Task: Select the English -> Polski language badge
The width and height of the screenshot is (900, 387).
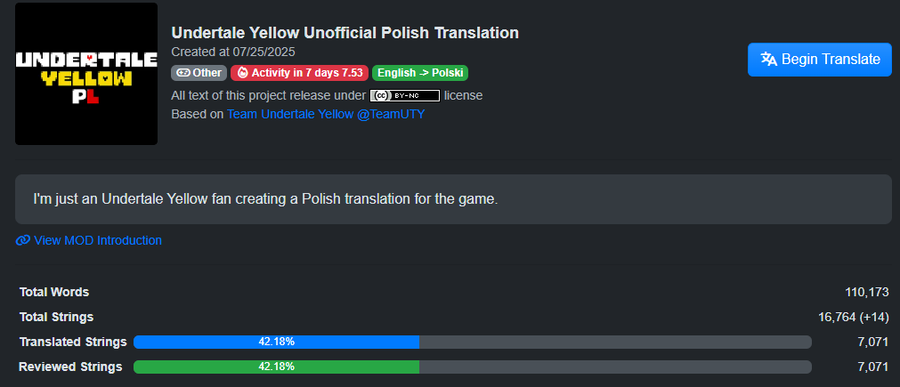Action: click(420, 73)
